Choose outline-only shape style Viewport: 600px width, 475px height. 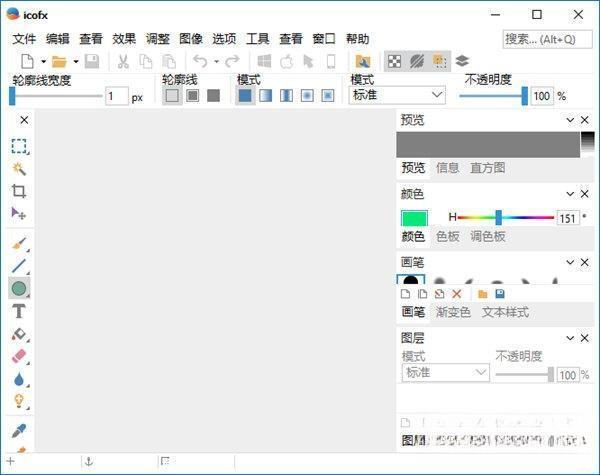[x=172, y=96]
